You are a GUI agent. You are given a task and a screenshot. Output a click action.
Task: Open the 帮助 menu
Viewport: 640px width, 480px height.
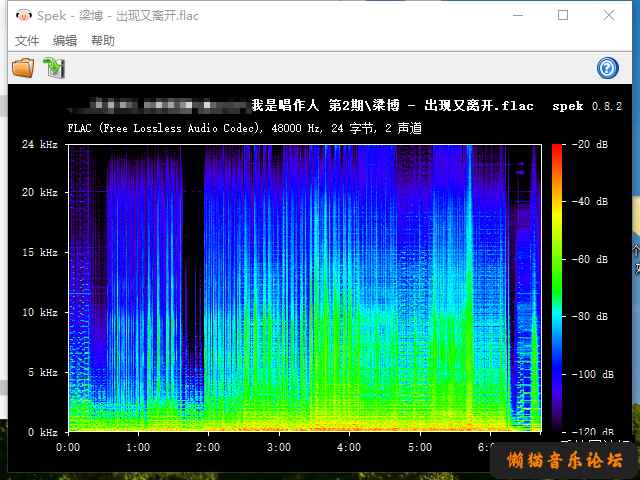click(103, 40)
